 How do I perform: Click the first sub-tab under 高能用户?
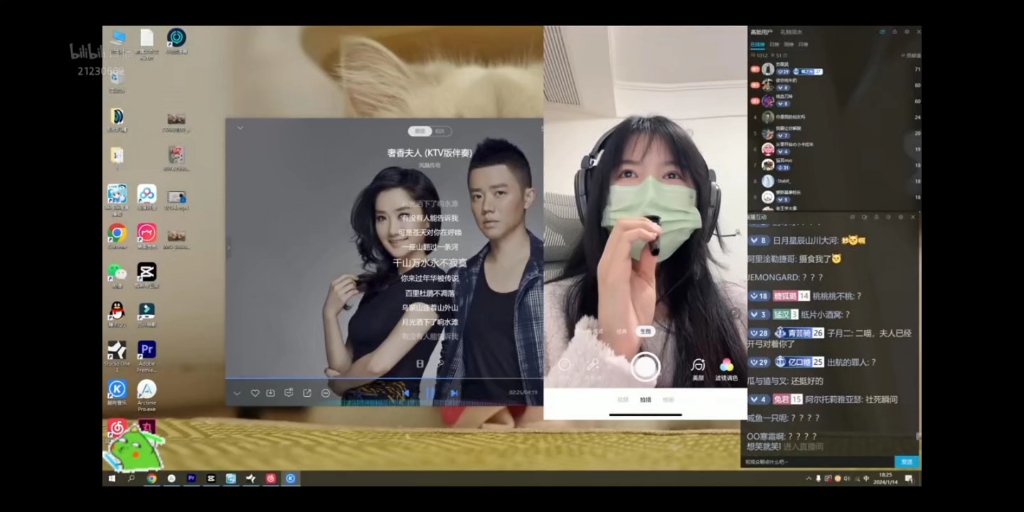pos(758,44)
